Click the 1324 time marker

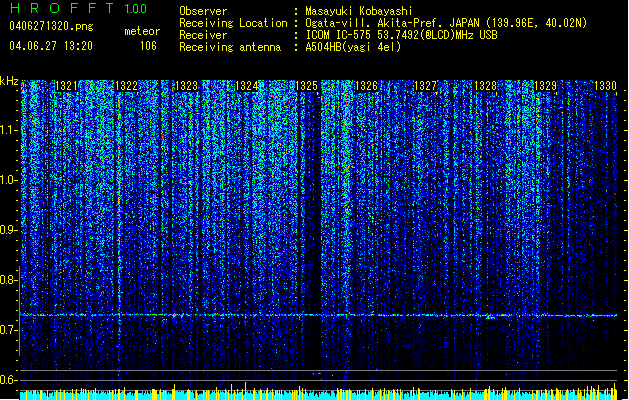click(246, 86)
